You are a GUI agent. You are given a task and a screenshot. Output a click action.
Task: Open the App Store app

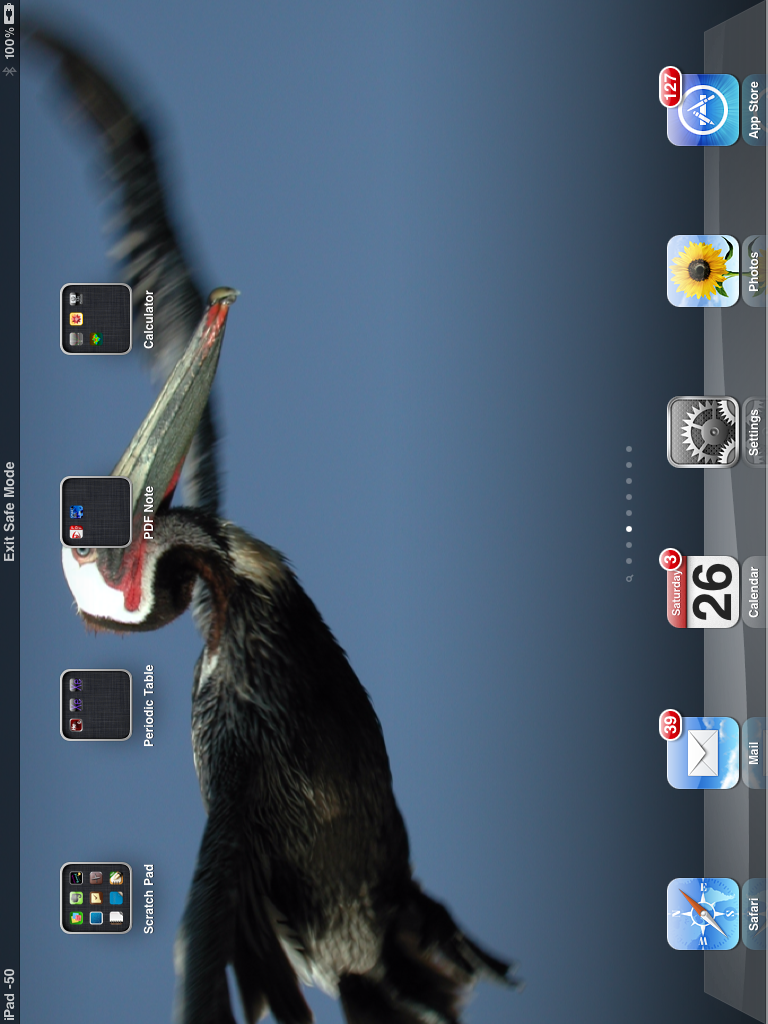[x=703, y=110]
